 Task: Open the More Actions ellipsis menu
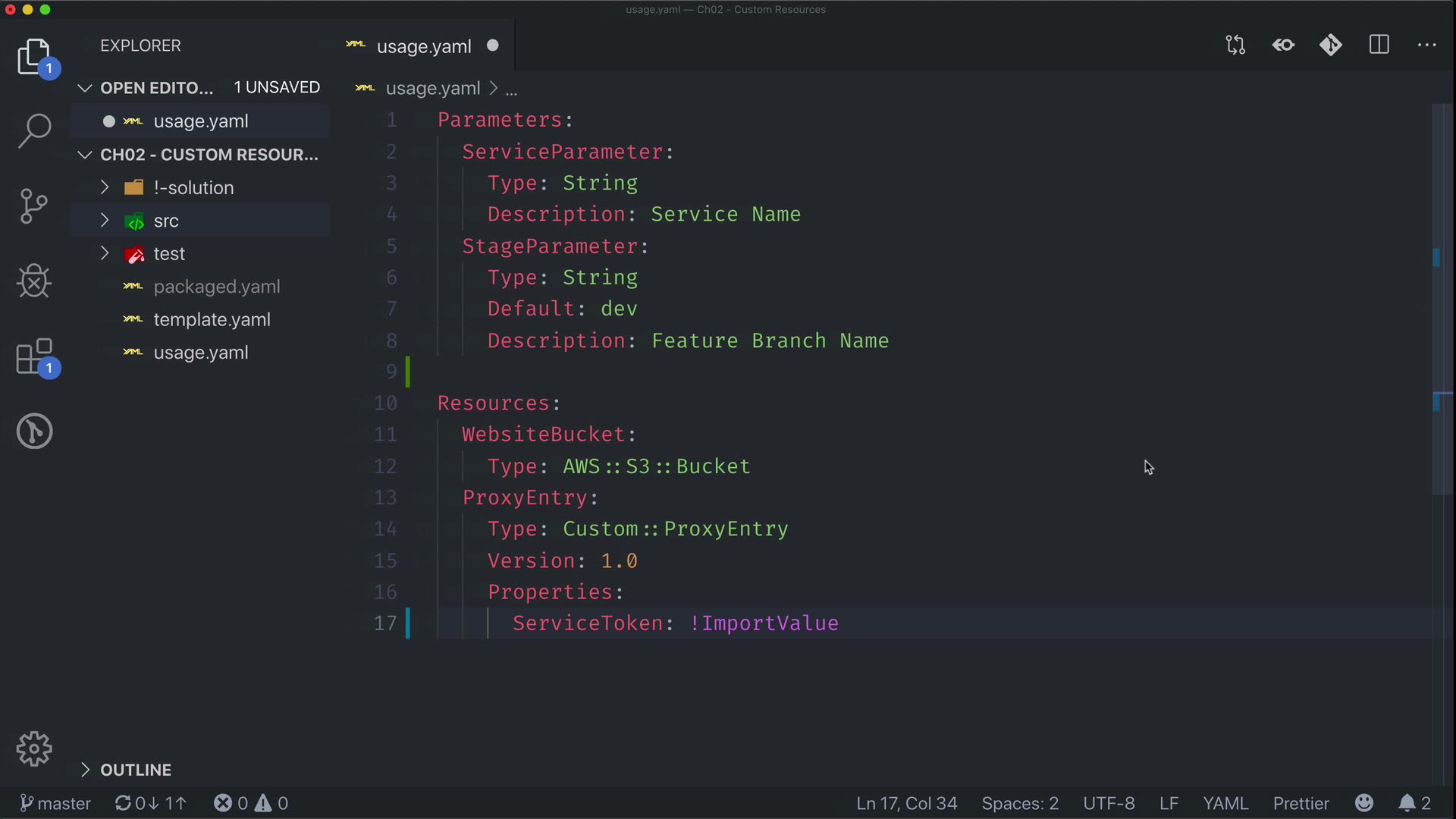point(1426,45)
